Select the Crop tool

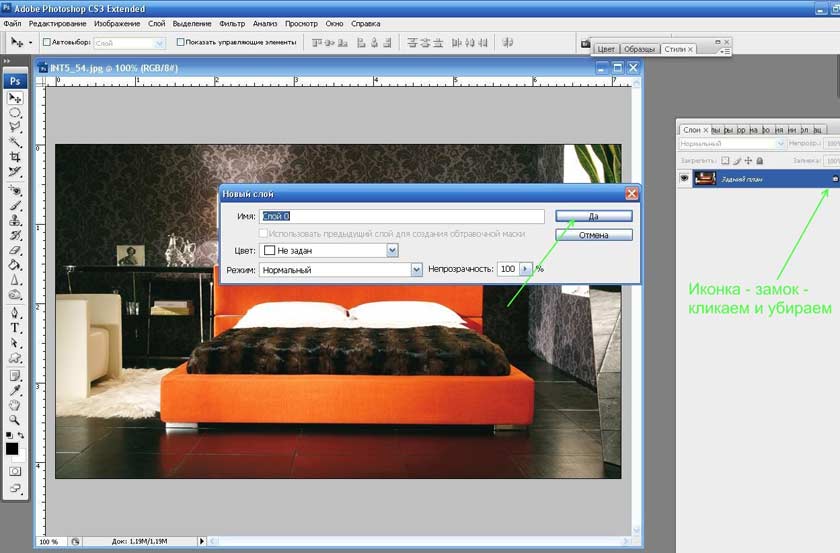tap(15, 157)
